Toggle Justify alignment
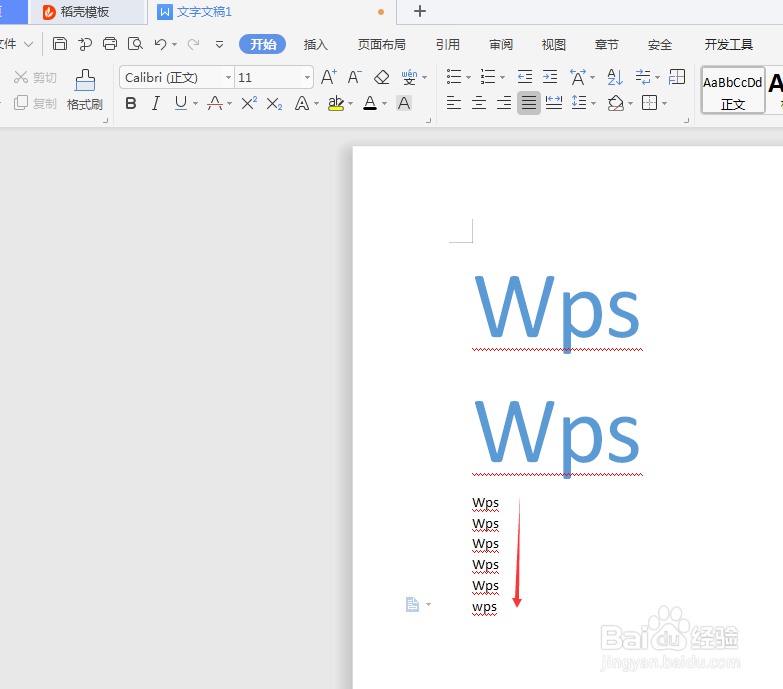The width and height of the screenshot is (783, 689). (x=528, y=103)
